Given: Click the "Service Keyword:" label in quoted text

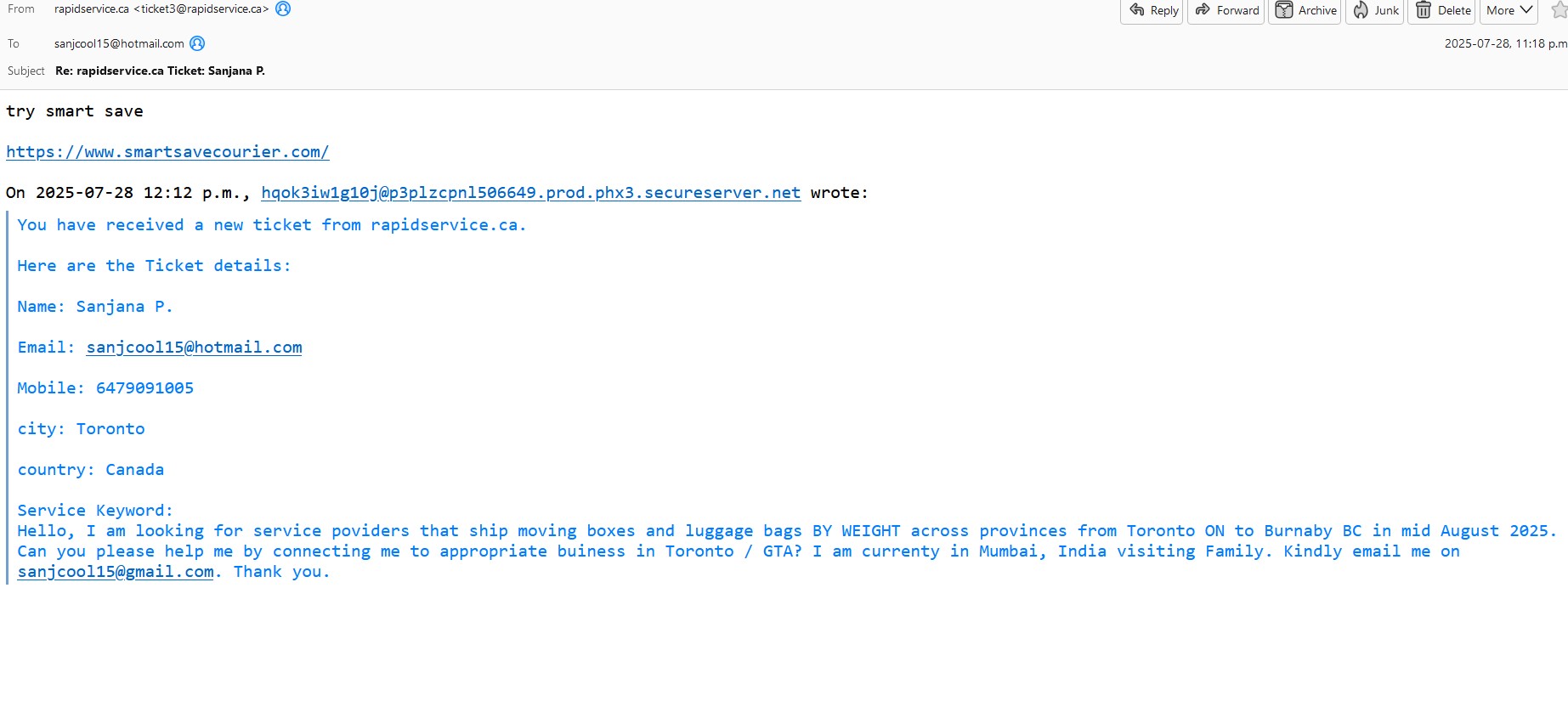Looking at the screenshot, I should [95, 511].
